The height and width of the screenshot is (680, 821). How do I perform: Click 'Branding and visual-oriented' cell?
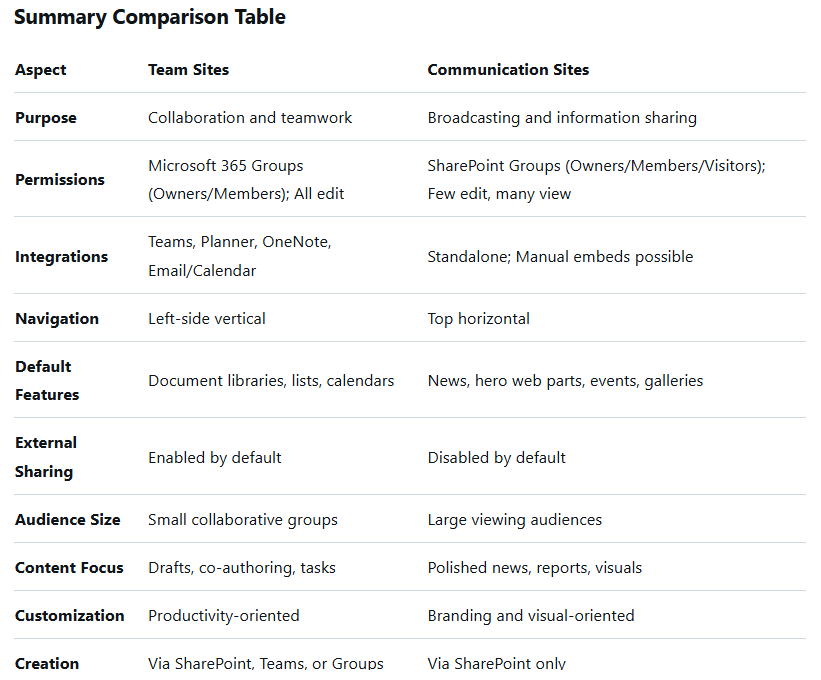pos(531,616)
